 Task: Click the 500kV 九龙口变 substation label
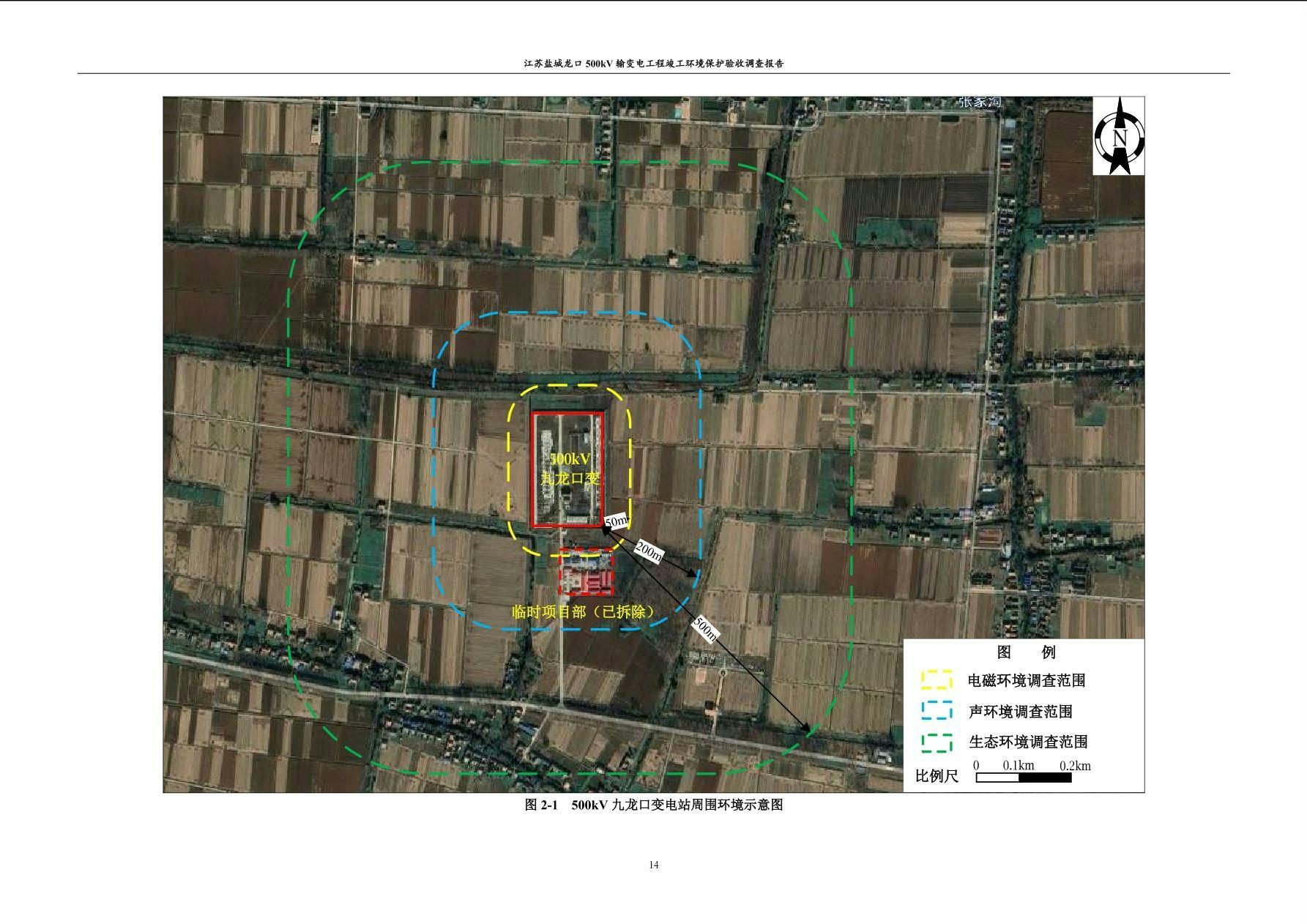point(570,469)
